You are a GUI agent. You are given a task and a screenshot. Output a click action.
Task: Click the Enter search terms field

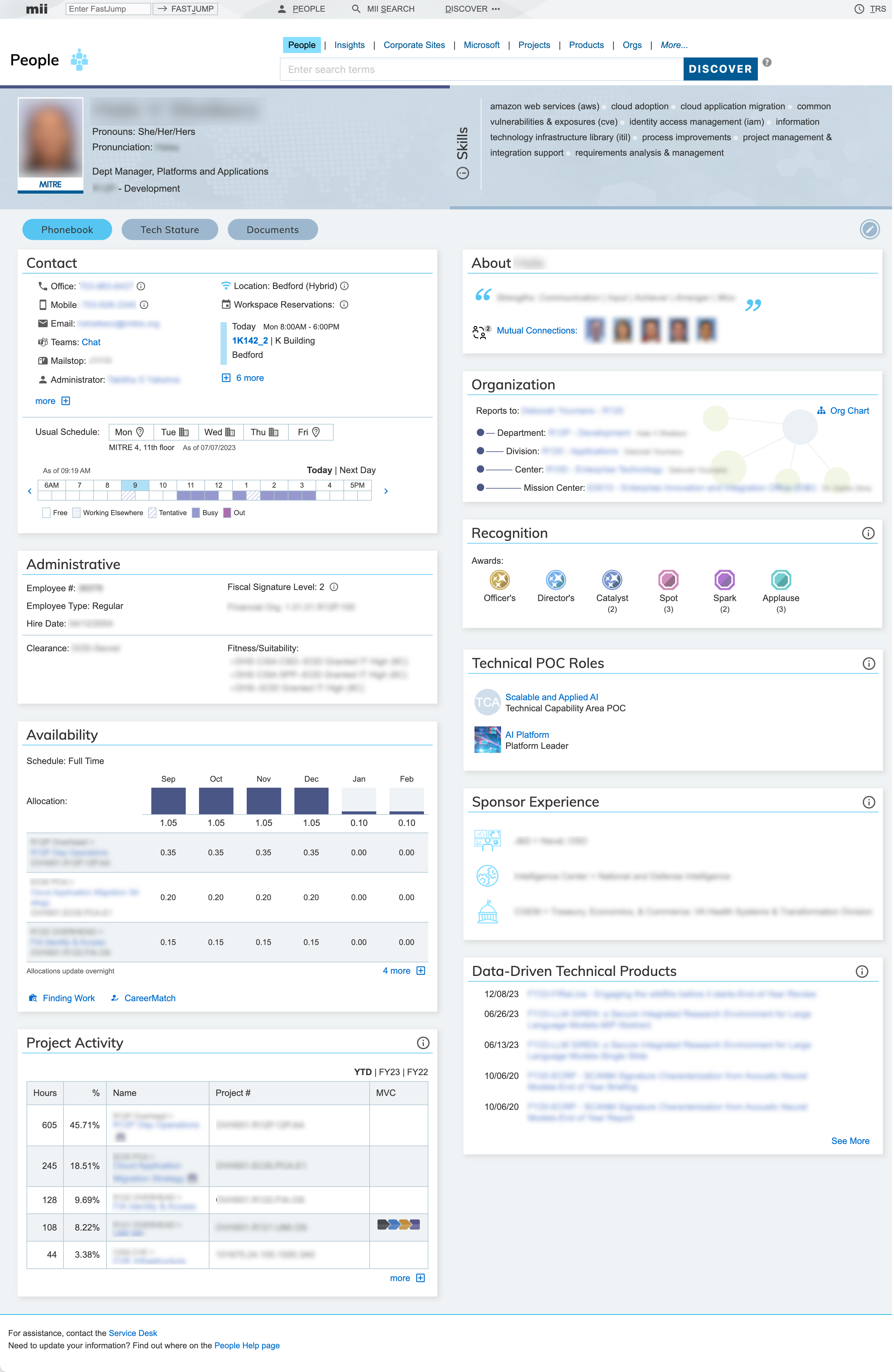click(481, 69)
